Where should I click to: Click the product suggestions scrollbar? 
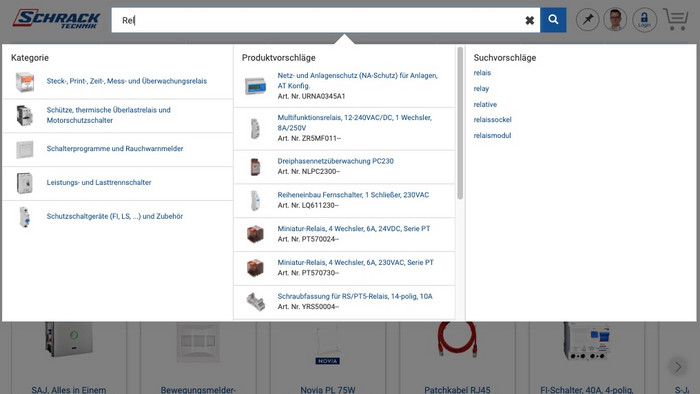[460, 123]
